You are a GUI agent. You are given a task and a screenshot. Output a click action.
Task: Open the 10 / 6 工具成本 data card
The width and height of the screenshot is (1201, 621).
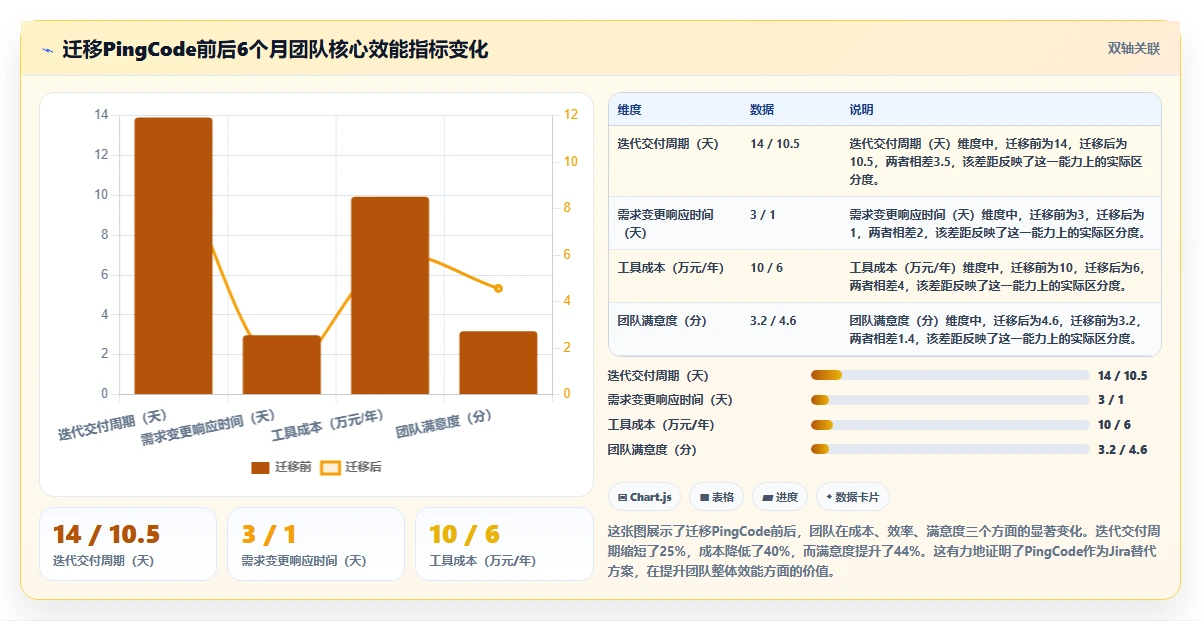(x=505, y=544)
